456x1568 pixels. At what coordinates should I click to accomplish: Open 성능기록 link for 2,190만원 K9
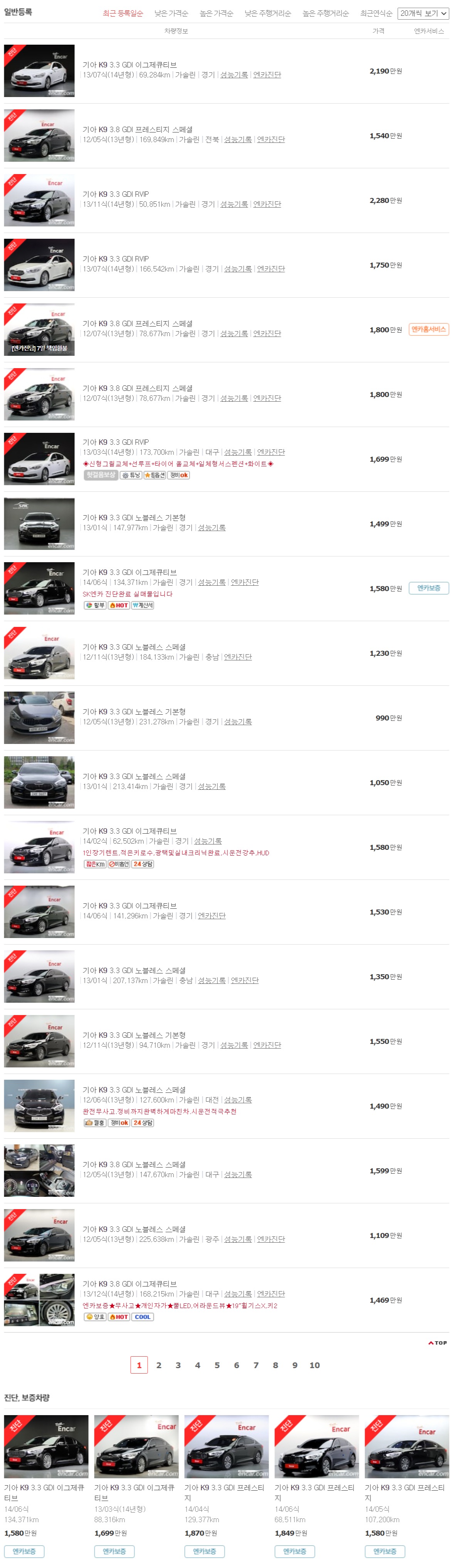[234, 75]
